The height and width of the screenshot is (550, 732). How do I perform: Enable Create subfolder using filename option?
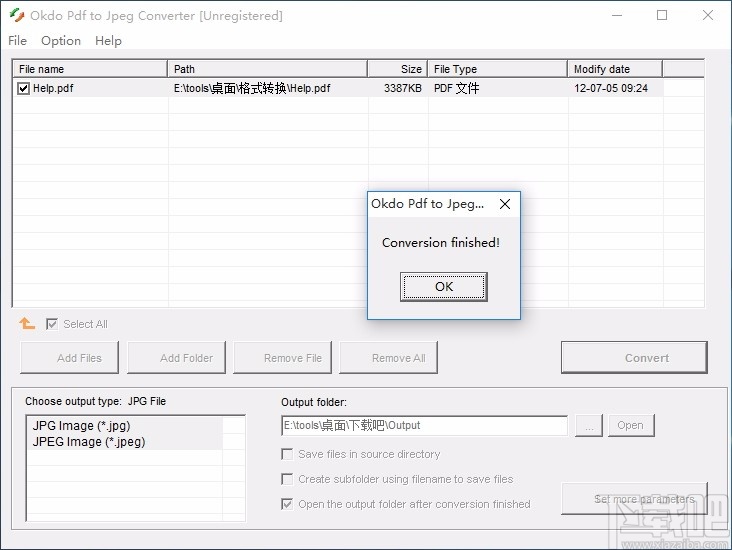[287, 479]
